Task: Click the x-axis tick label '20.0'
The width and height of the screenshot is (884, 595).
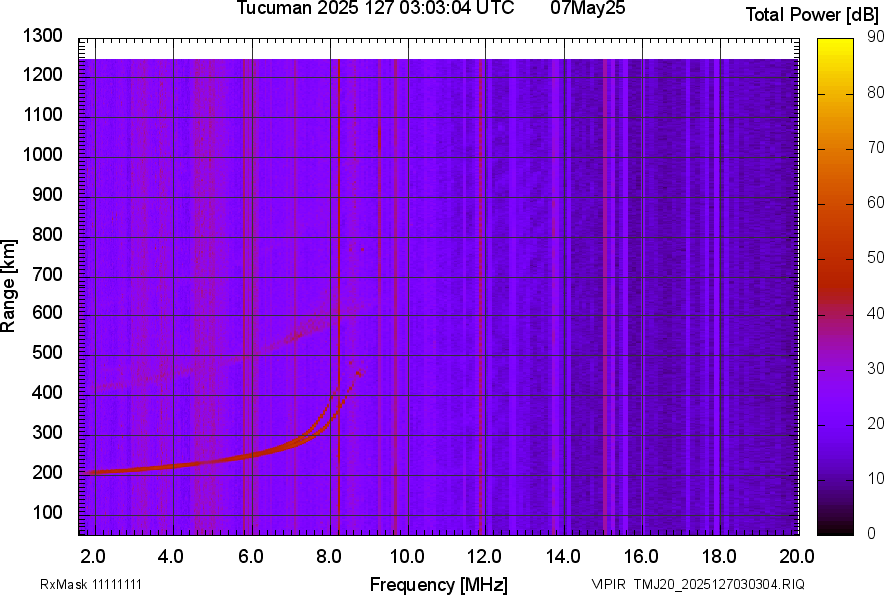Action: click(797, 557)
